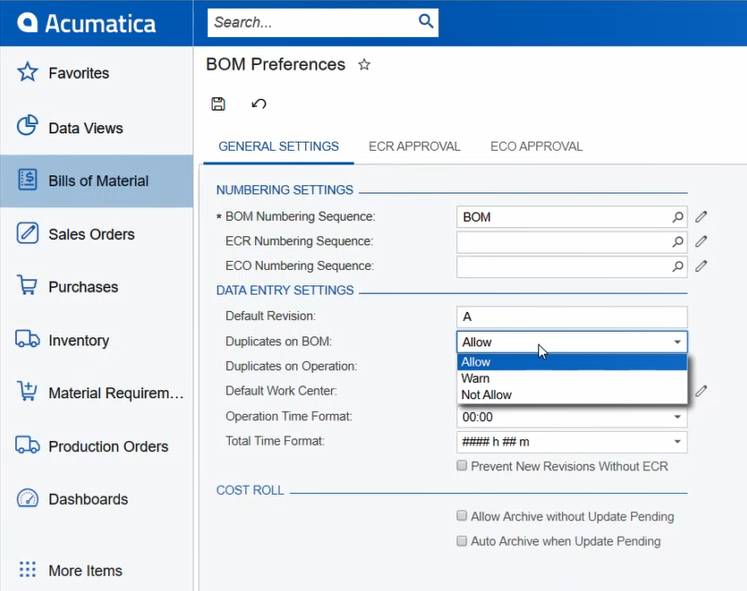Open Bills of Material sidebar icon
Screen dimensions: 747x591
click(x=27, y=180)
